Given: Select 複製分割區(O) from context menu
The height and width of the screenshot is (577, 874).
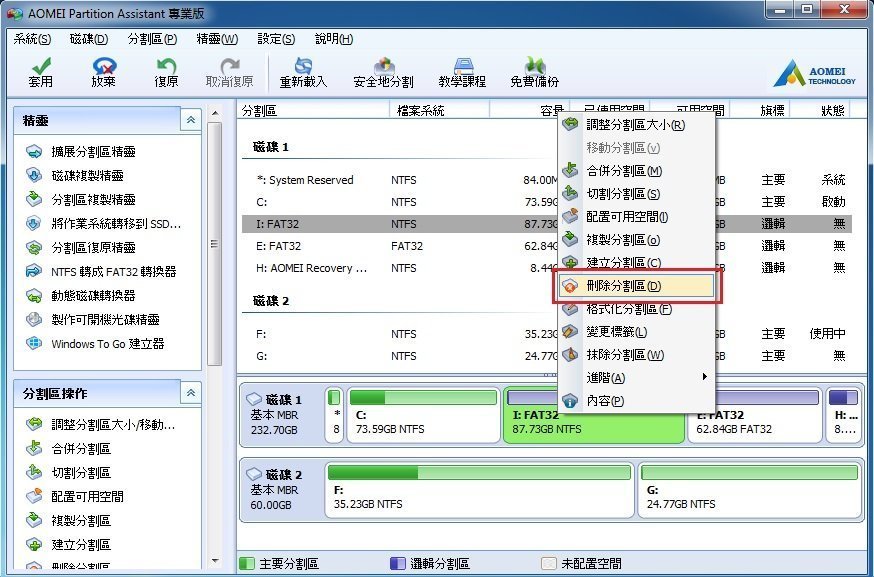Looking at the screenshot, I should (x=636, y=240).
